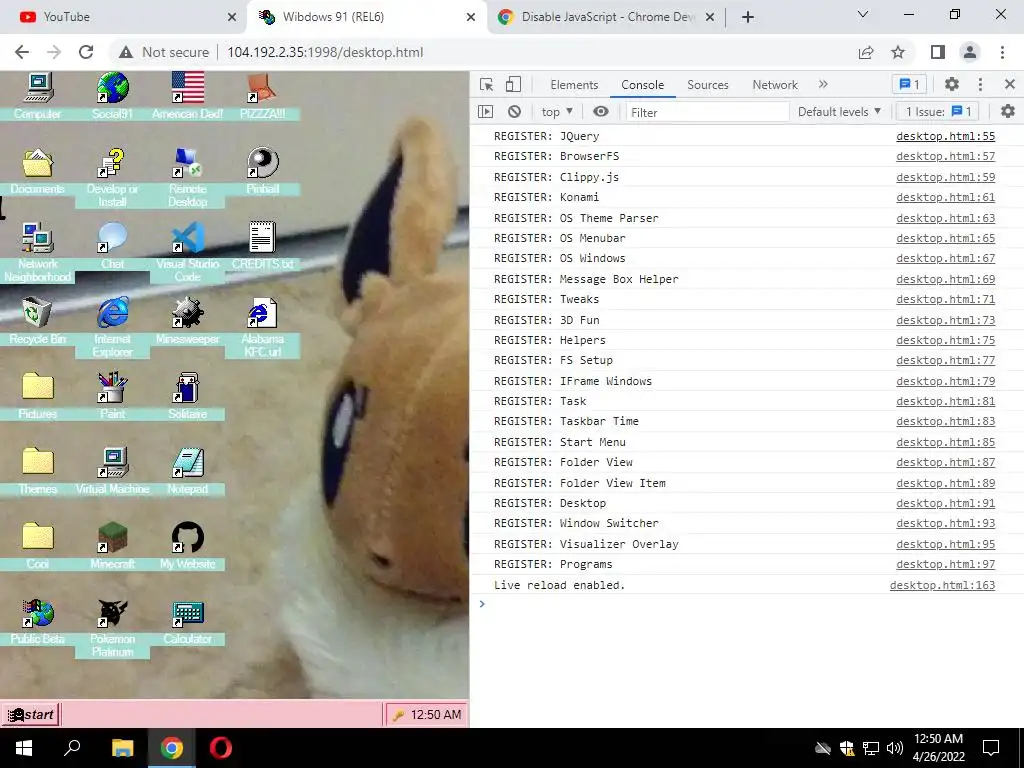Bookmark this page with star icon
The height and width of the screenshot is (768, 1024).
(x=899, y=52)
